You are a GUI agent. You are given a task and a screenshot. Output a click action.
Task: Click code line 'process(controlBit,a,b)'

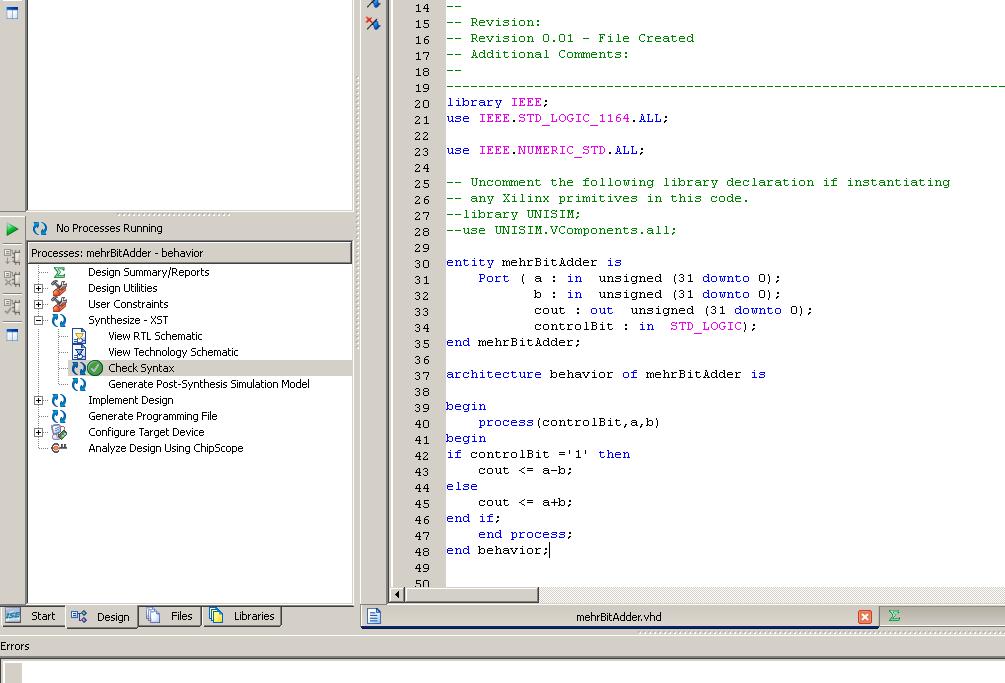pyautogui.click(x=569, y=423)
